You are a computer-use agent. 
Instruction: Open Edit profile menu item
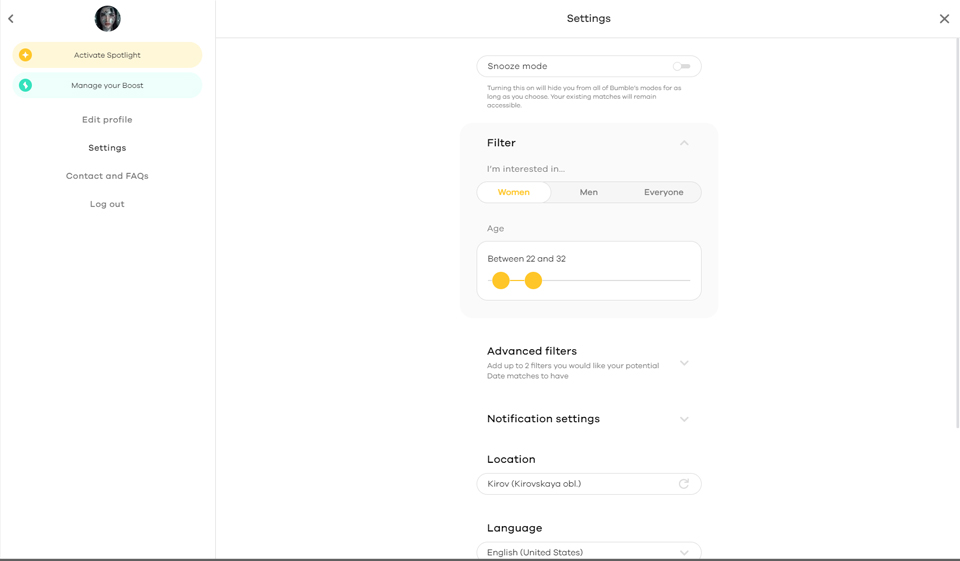(x=107, y=120)
